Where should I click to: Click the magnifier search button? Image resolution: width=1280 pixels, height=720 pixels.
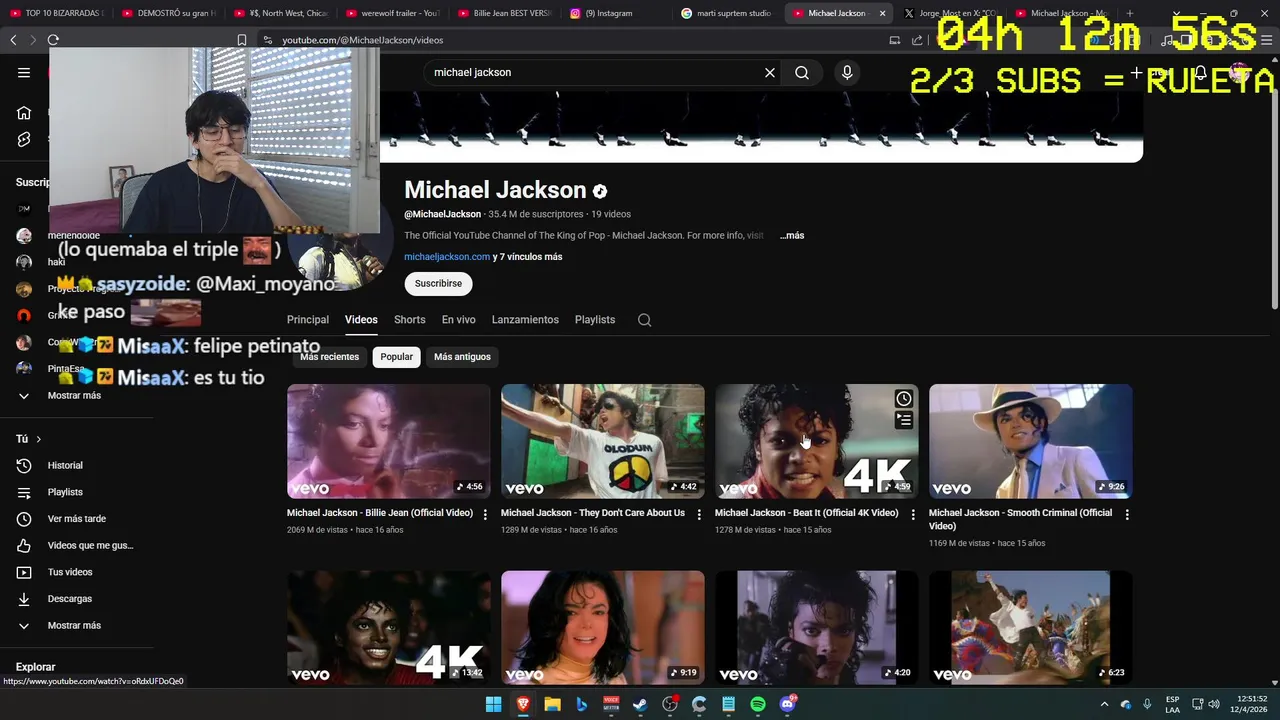tap(802, 72)
